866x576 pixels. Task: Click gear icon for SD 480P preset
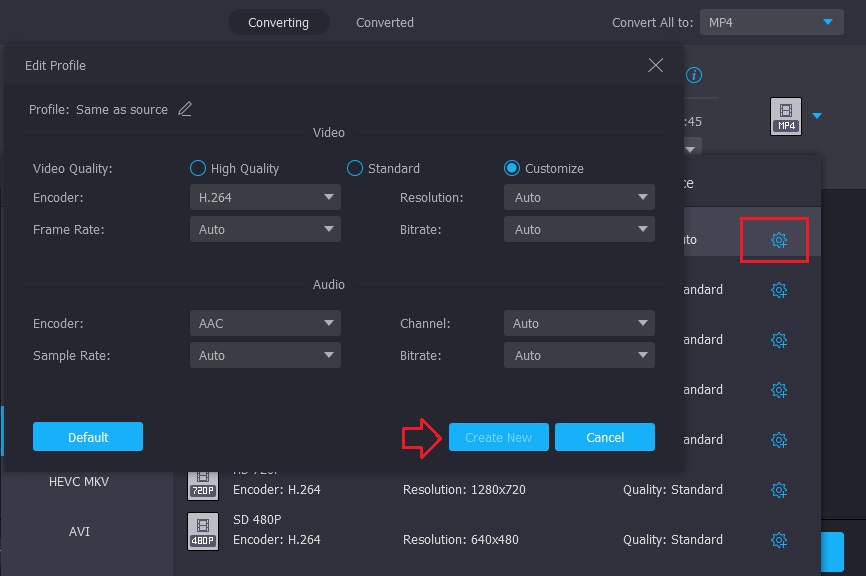point(779,540)
